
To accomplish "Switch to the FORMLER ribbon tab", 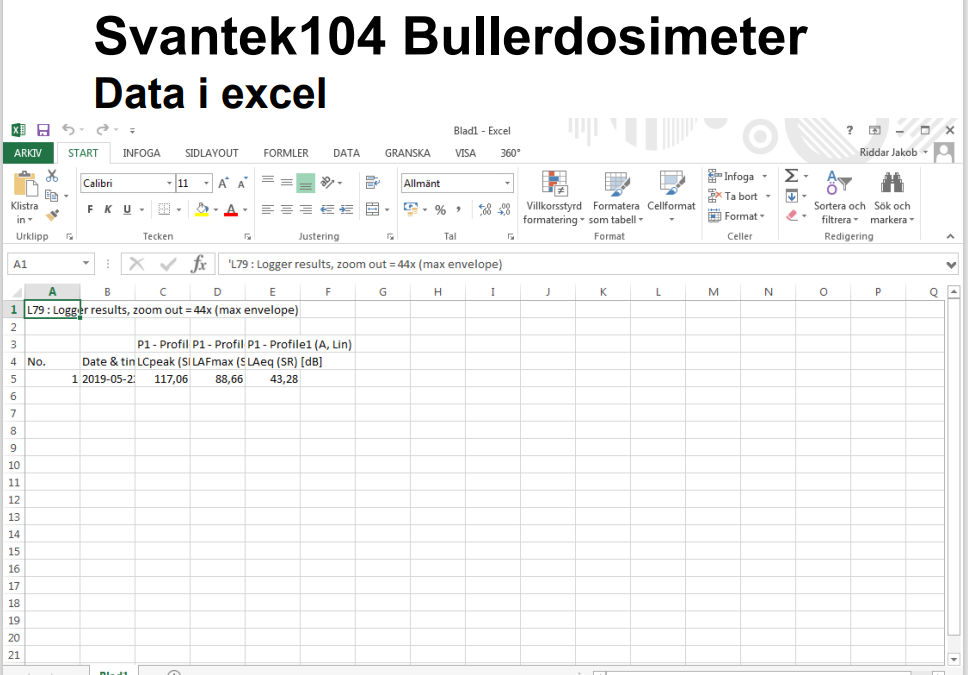I will 286,152.
